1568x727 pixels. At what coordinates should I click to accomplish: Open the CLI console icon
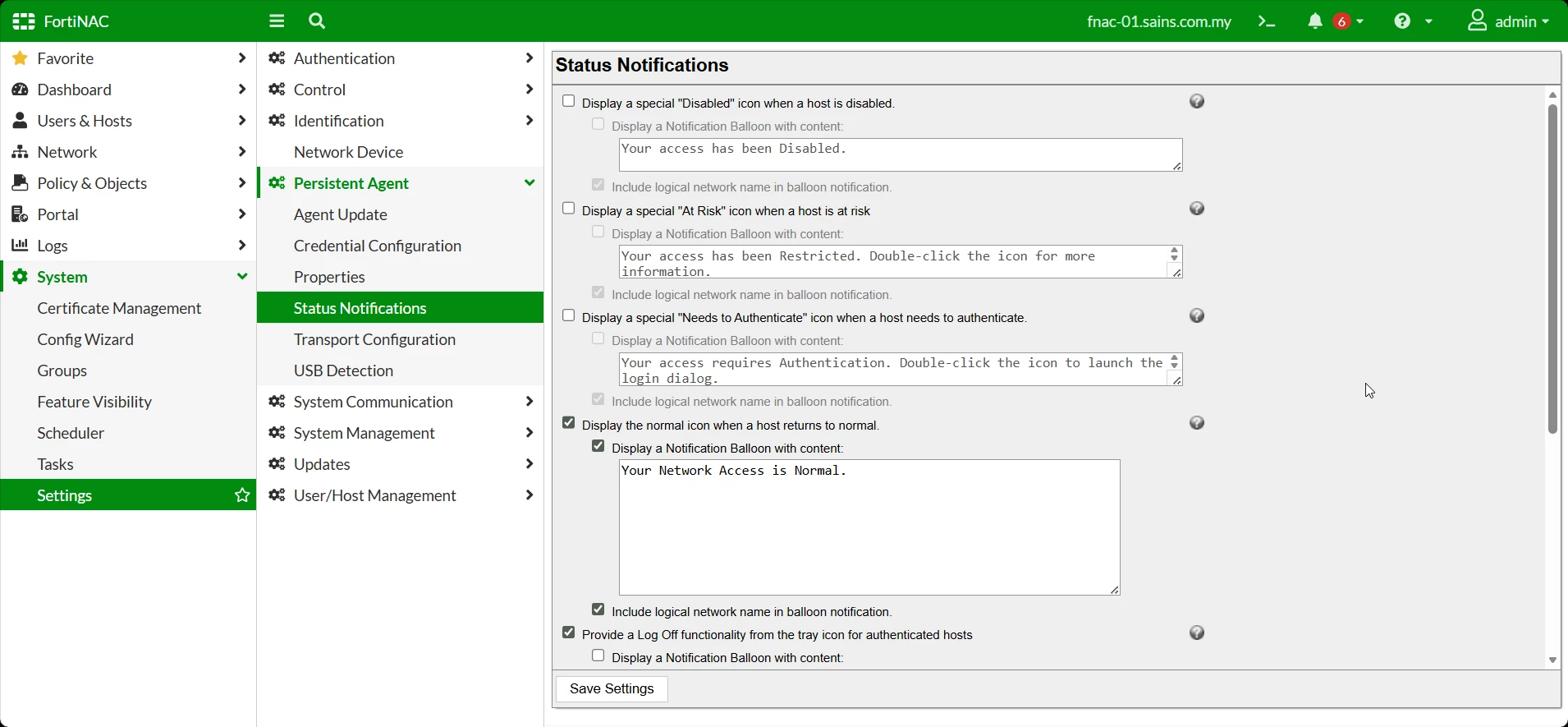pyautogui.click(x=1268, y=21)
